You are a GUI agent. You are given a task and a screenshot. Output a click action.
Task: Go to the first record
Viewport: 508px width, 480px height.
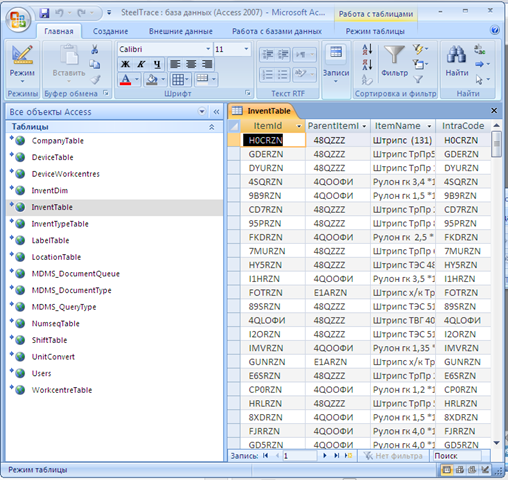click(266, 455)
